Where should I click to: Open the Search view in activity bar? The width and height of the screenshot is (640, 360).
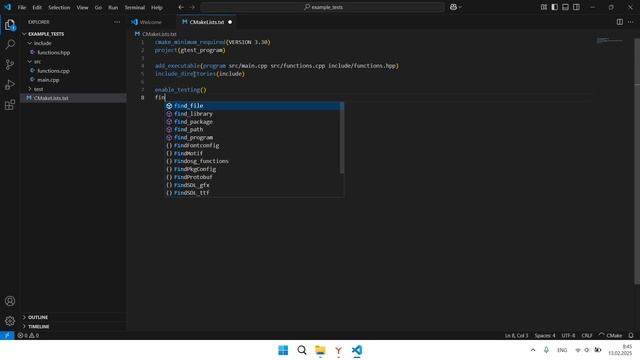click(x=10, y=44)
